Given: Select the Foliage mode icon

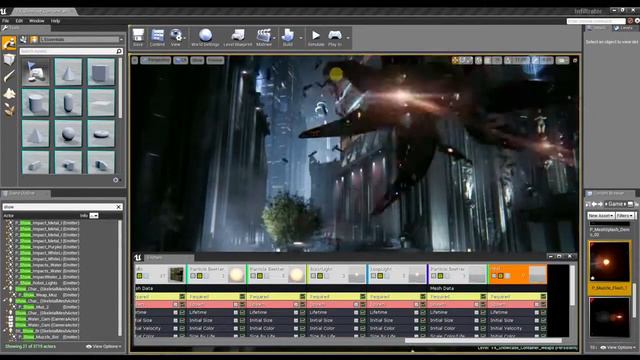Looking at the screenshot, I should pos(9,109).
